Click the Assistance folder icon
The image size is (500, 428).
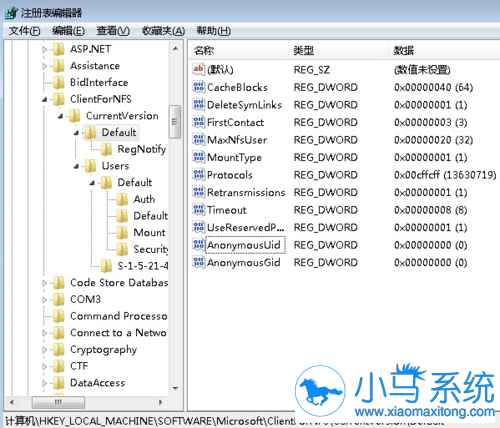click(x=59, y=66)
